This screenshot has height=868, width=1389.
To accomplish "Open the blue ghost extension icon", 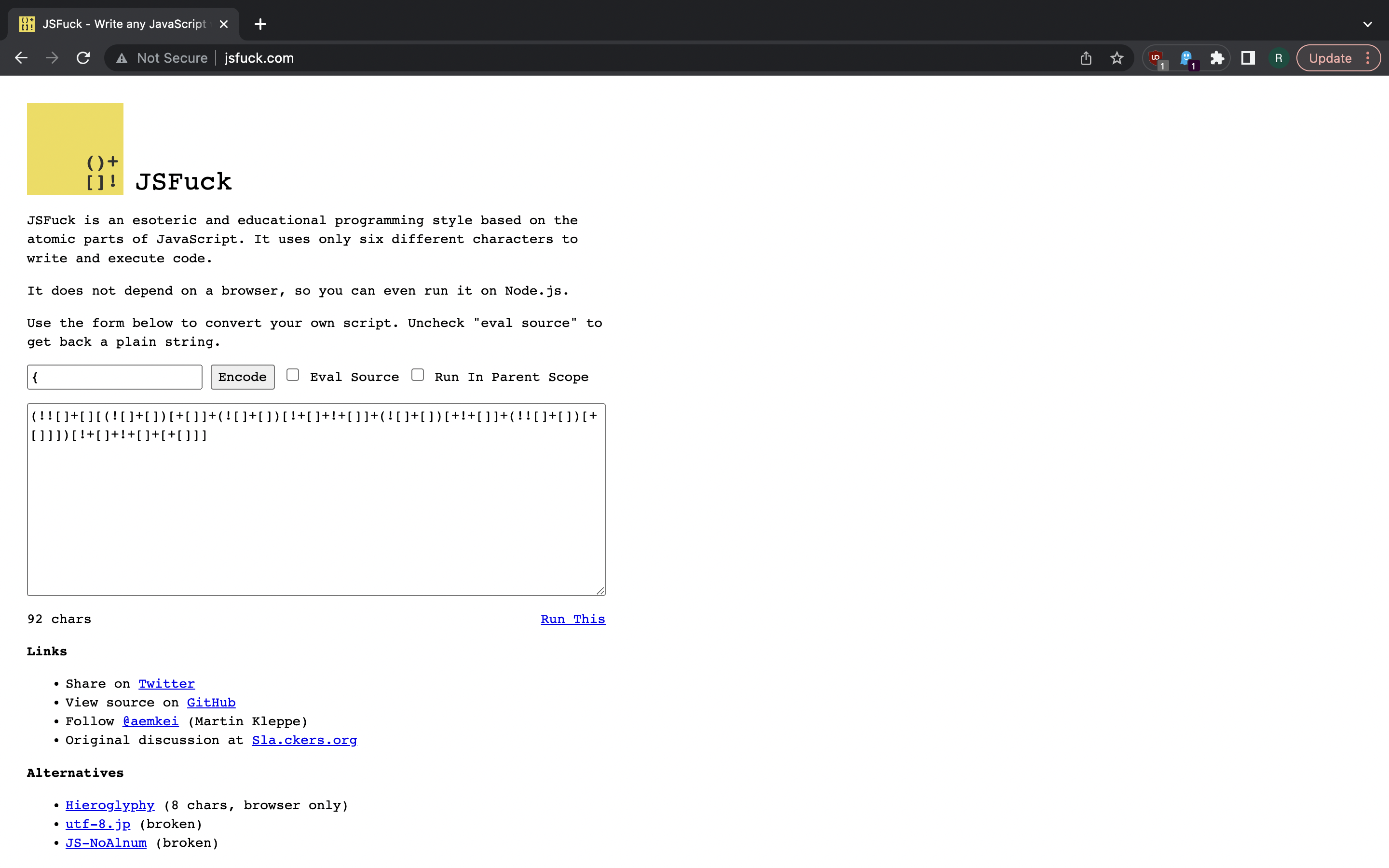I will pyautogui.click(x=1186, y=58).
